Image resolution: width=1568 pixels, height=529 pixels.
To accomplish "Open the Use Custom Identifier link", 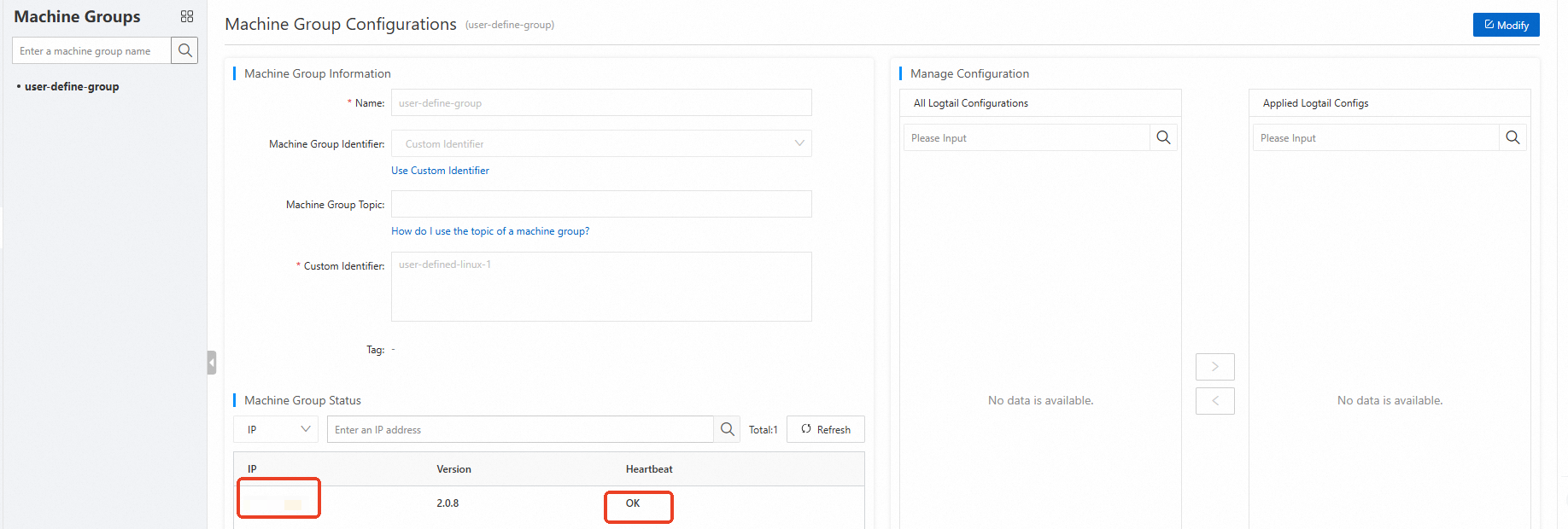I will (x=440, y=171).
